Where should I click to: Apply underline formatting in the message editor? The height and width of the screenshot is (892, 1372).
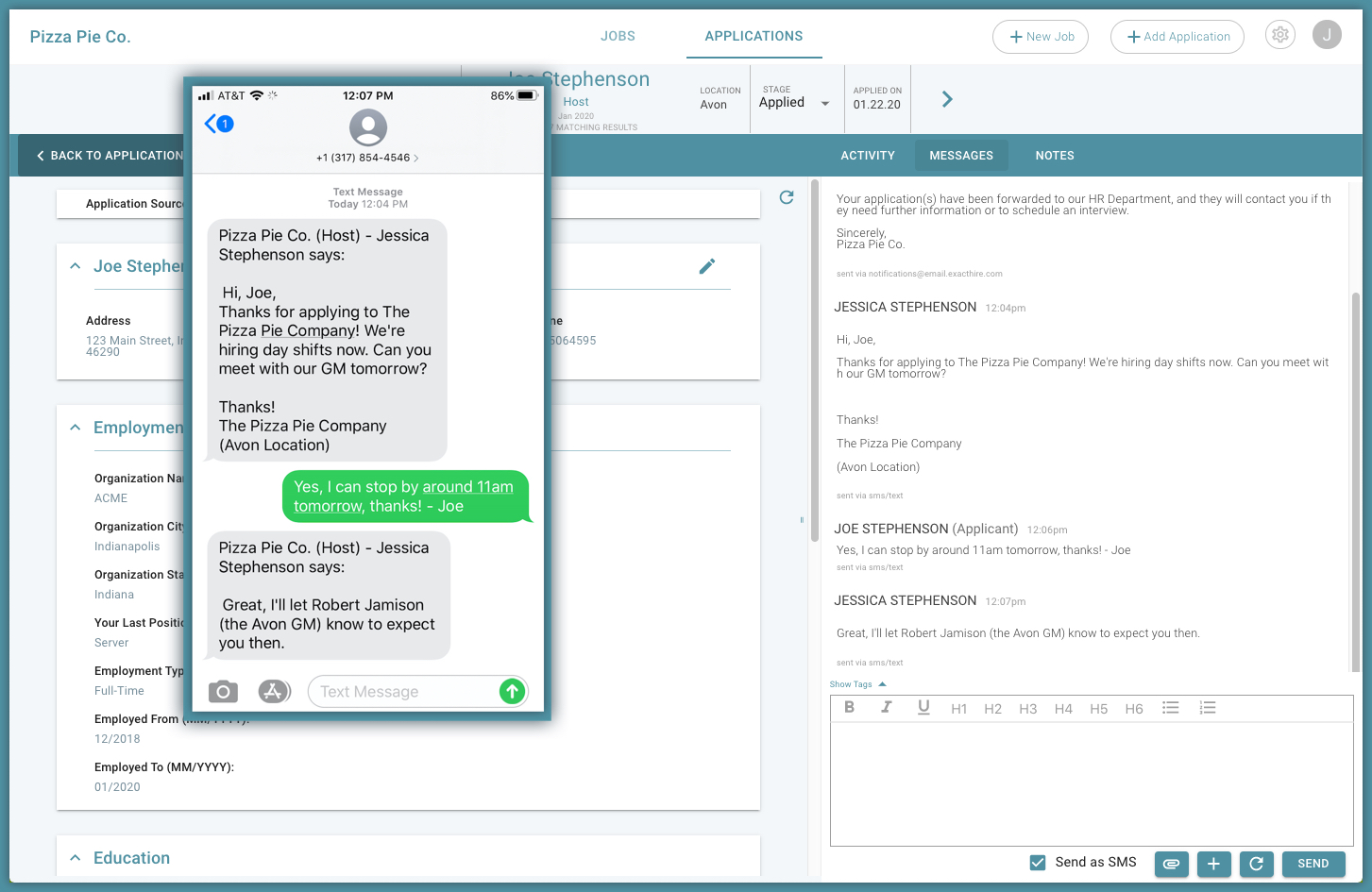click(x=923, y=707)
